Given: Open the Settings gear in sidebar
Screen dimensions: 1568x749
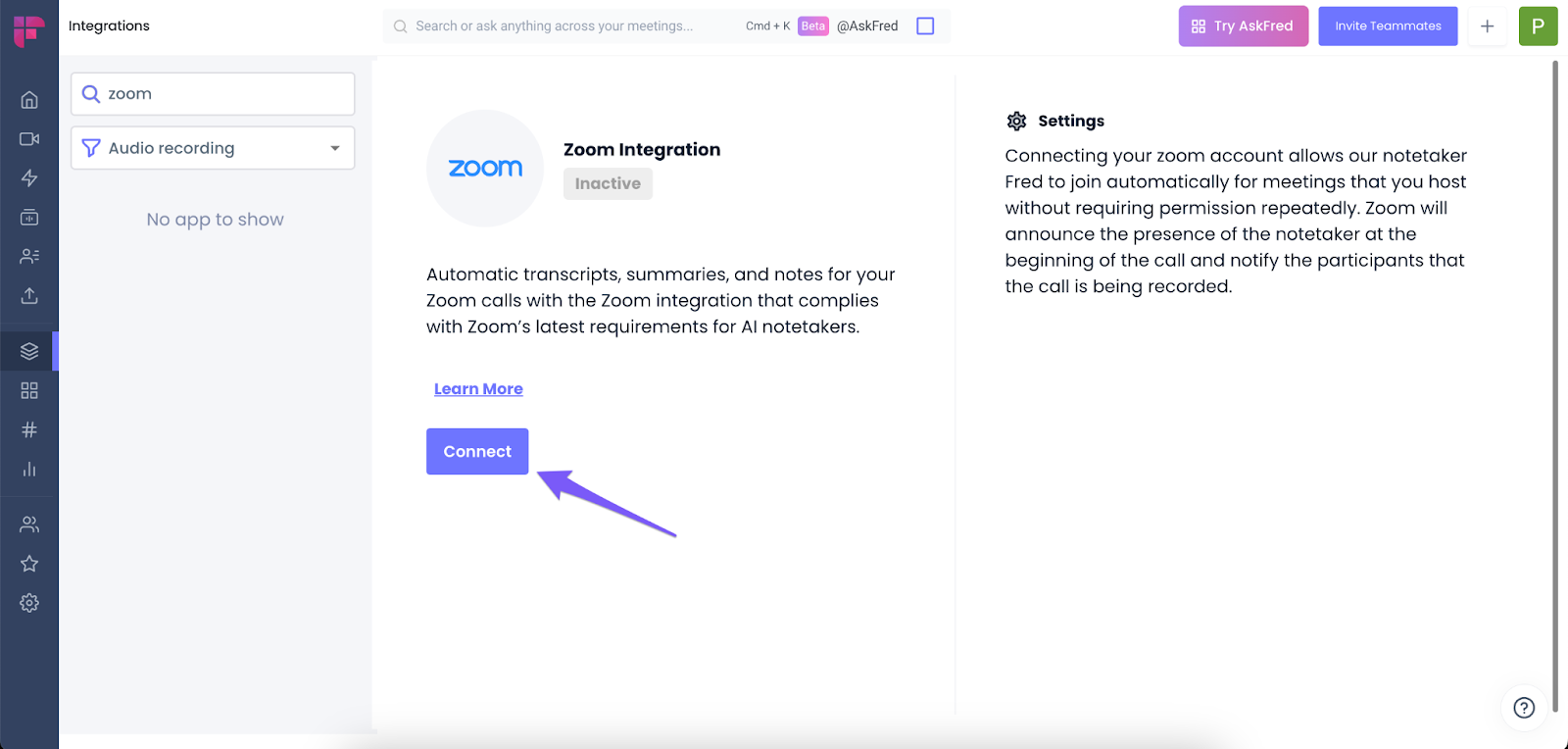Looking at the screenshot, I should point(29,603).
